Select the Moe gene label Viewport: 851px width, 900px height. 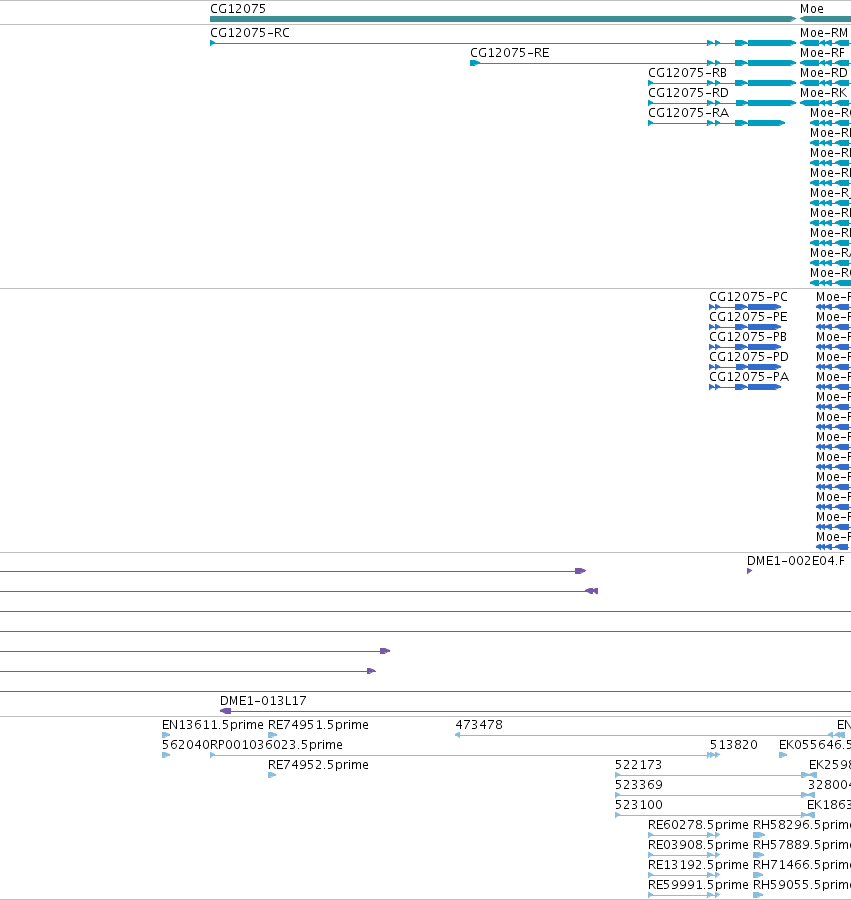811,9
